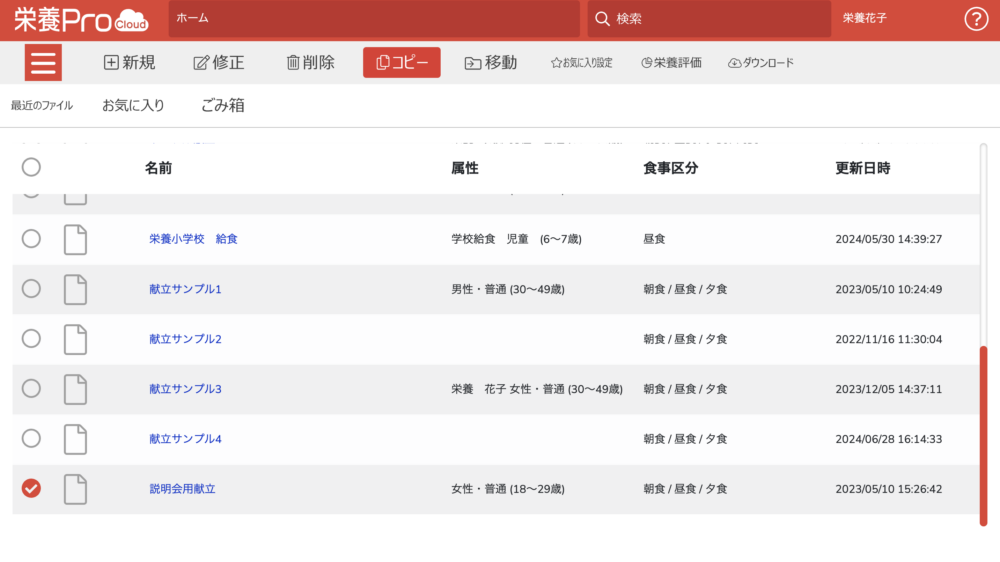This screenshot has height=562, width=1000.
Task: Click the red vertical scrollbar thumb
Action: (x=983, y=435)
